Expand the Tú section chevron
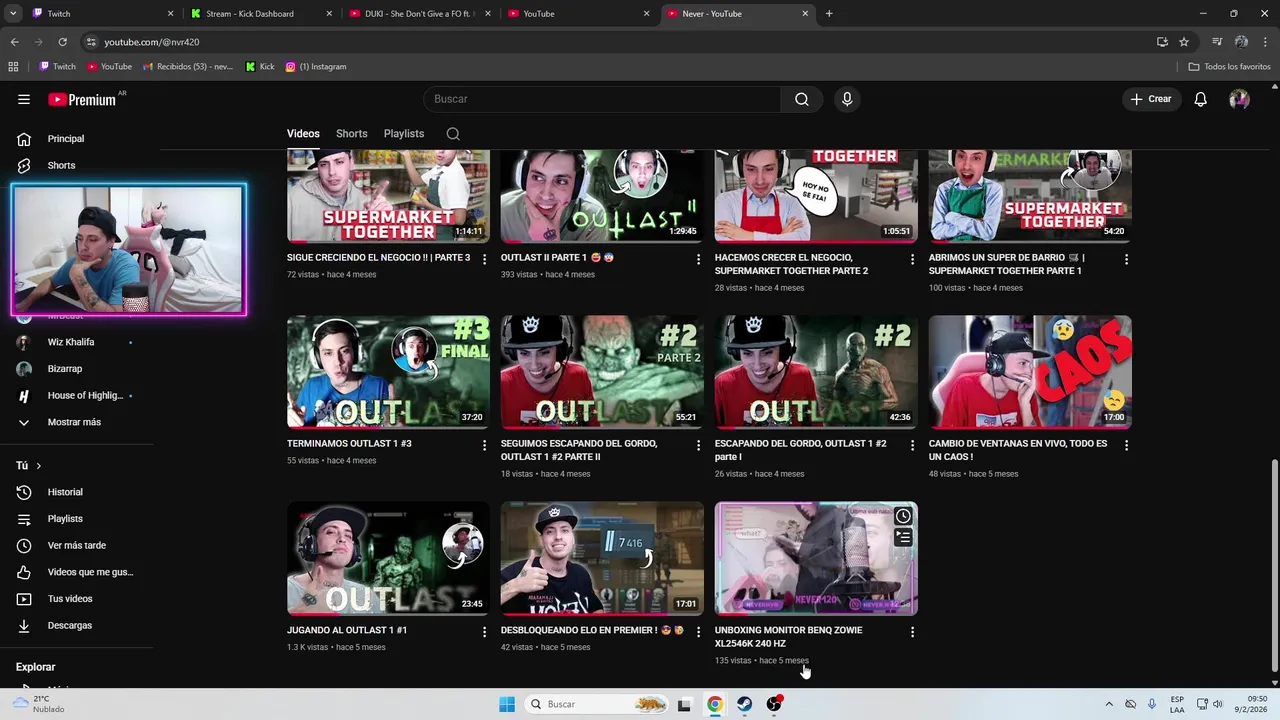The width and height of the screenshot is (1280, 720). point(38,466)
